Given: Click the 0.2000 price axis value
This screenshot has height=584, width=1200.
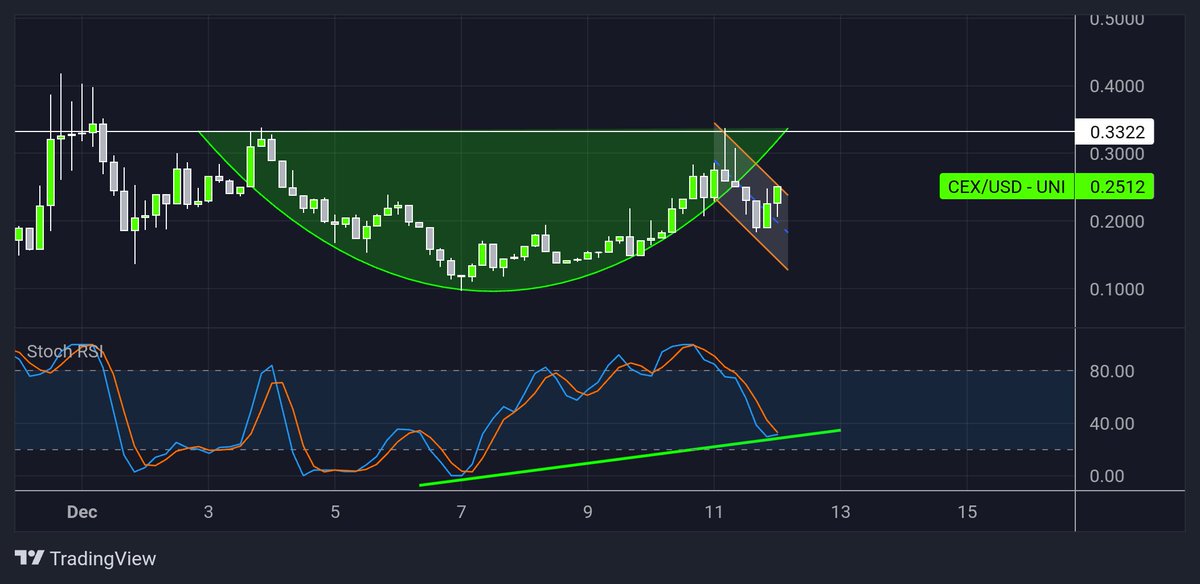Looking at the screenshot, I should (x=1116, y=222).
